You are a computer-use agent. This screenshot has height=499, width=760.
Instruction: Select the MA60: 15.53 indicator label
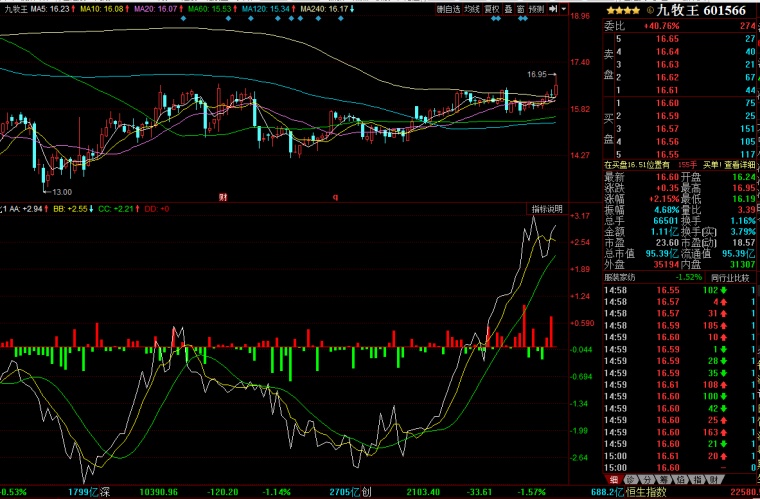tap(212, 9)
